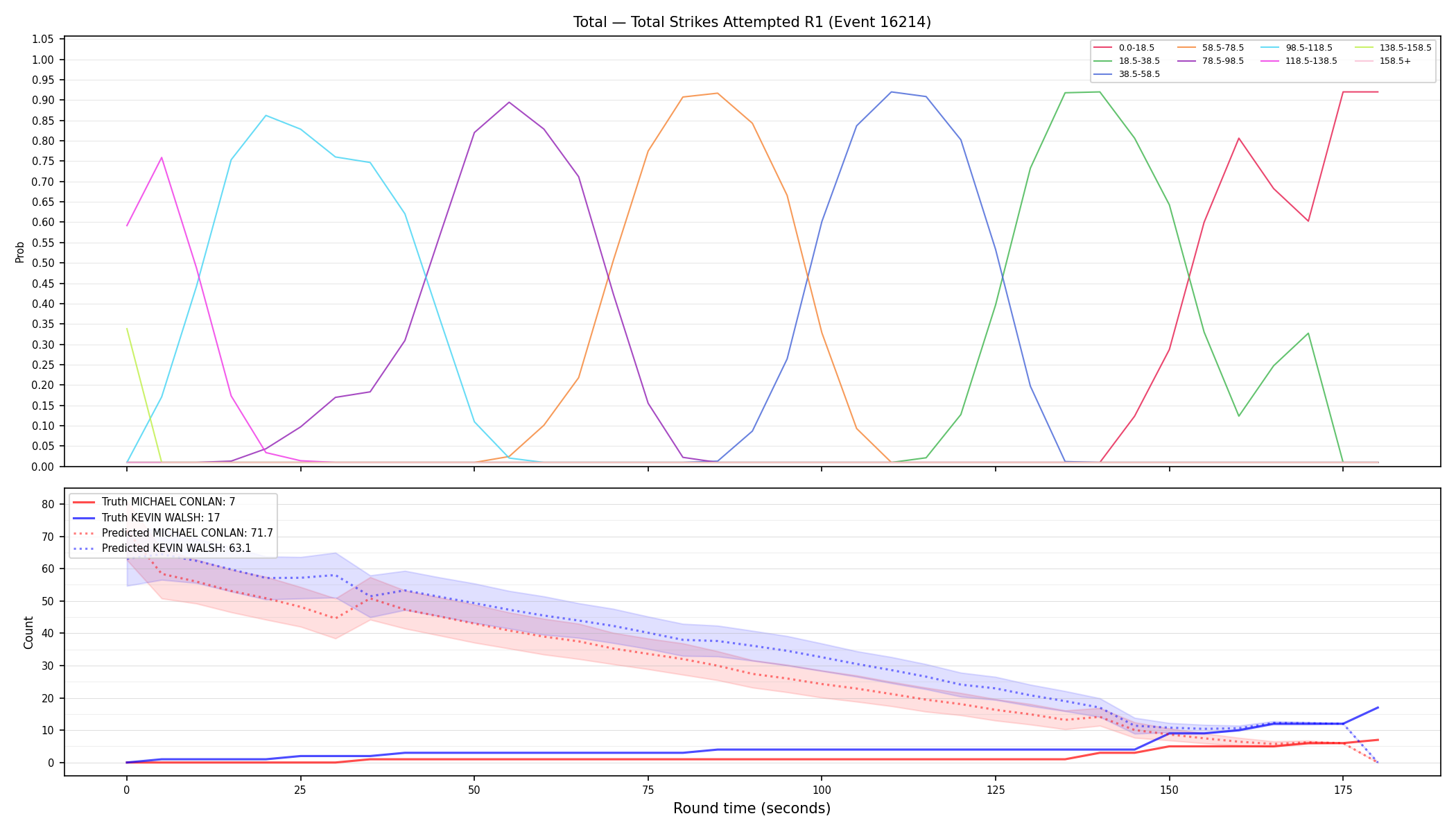
Task: Click the 'Round time (seconds)' axis label
Action: point(752,808)
